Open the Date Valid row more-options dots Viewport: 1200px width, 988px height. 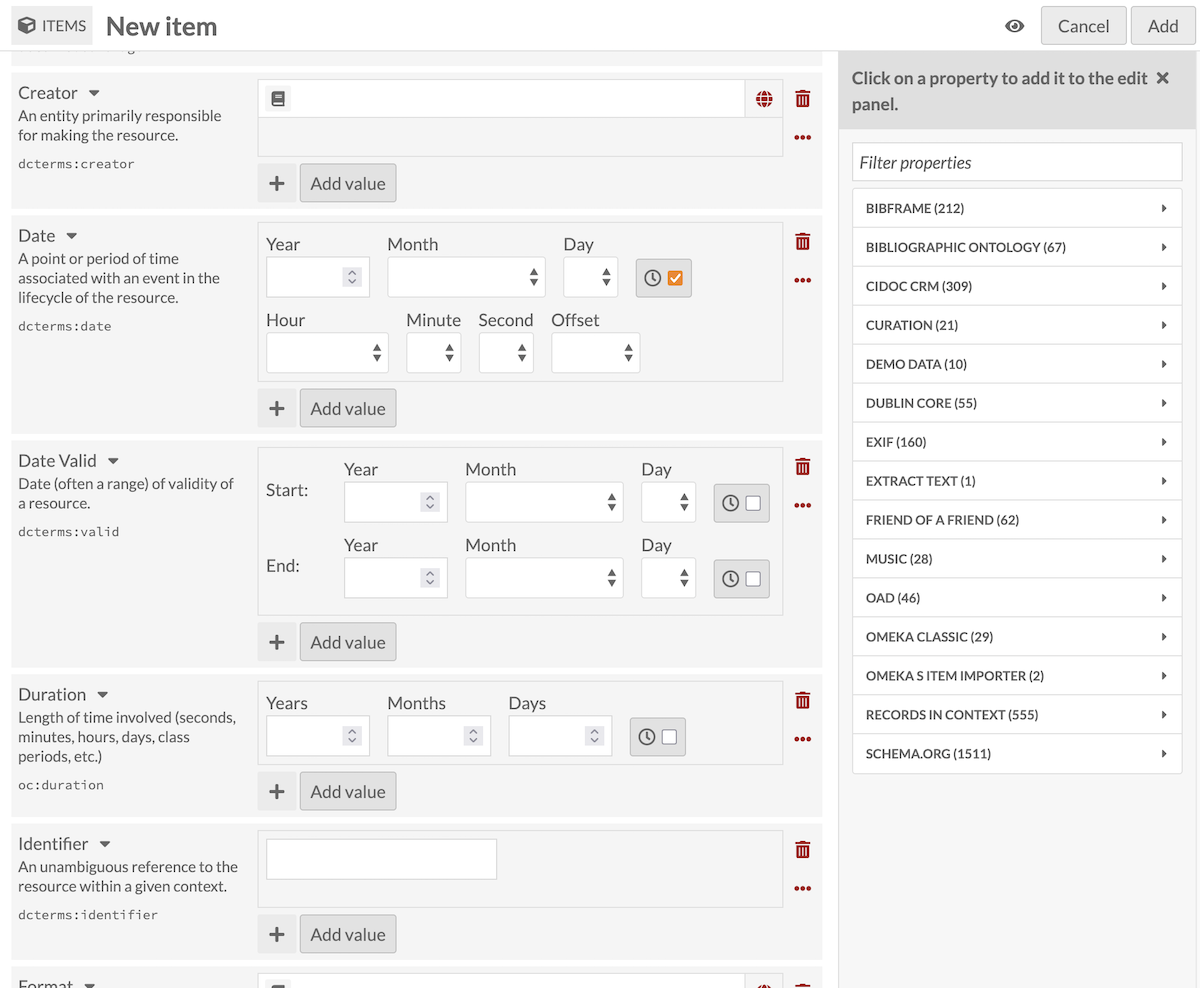pyautogui.click(x=802, y=506)
